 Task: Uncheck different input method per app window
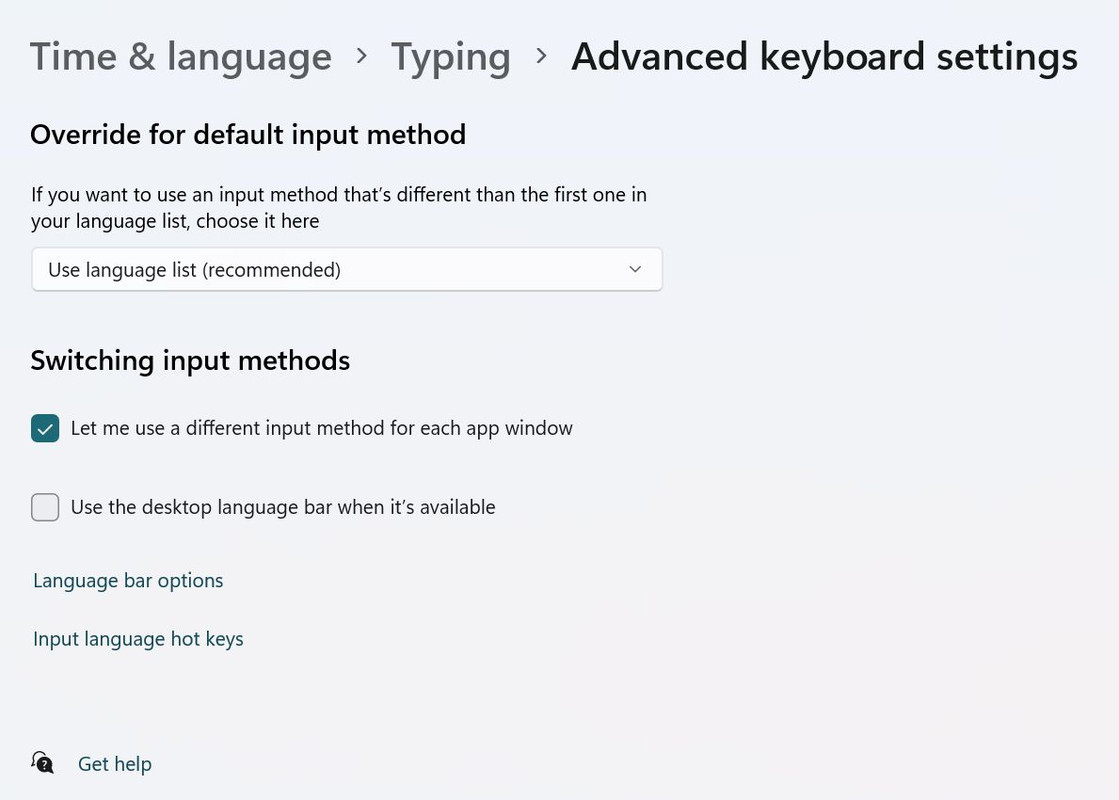pyautogui.click(x=45, y=429)
